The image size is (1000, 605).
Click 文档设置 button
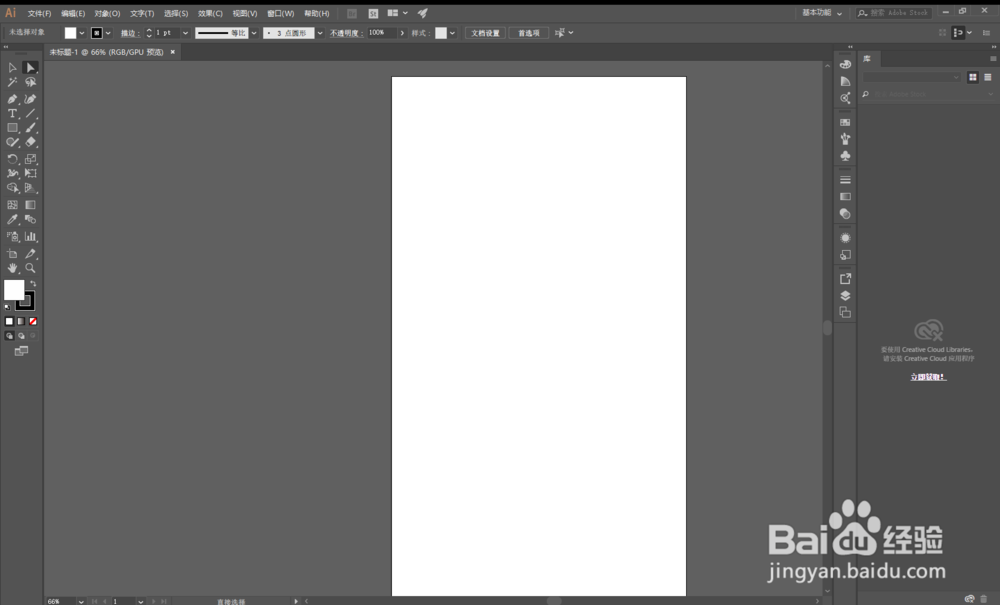[x=485, y=33]
